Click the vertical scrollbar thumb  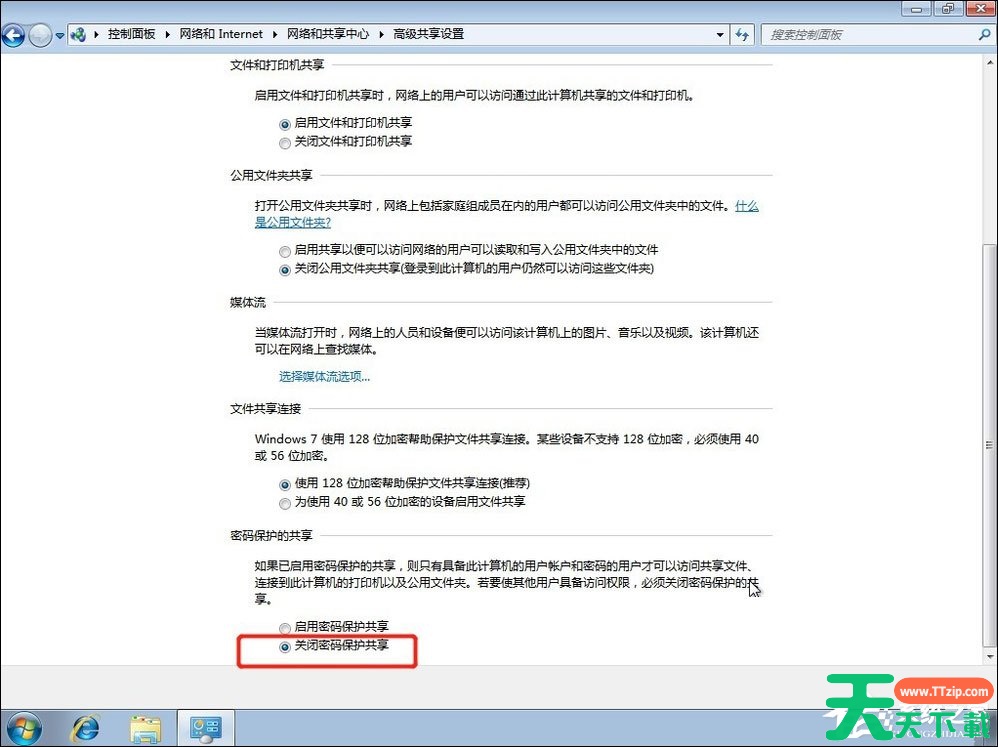989,444
